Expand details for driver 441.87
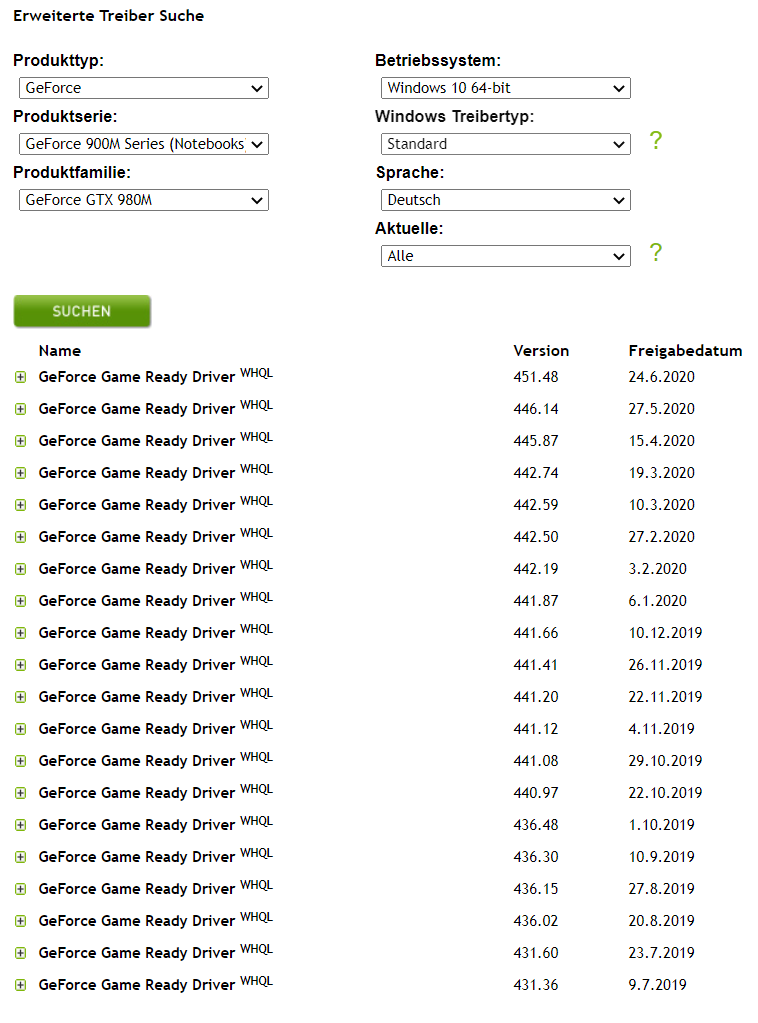The image size is (758, 1023). click(20, 601)
